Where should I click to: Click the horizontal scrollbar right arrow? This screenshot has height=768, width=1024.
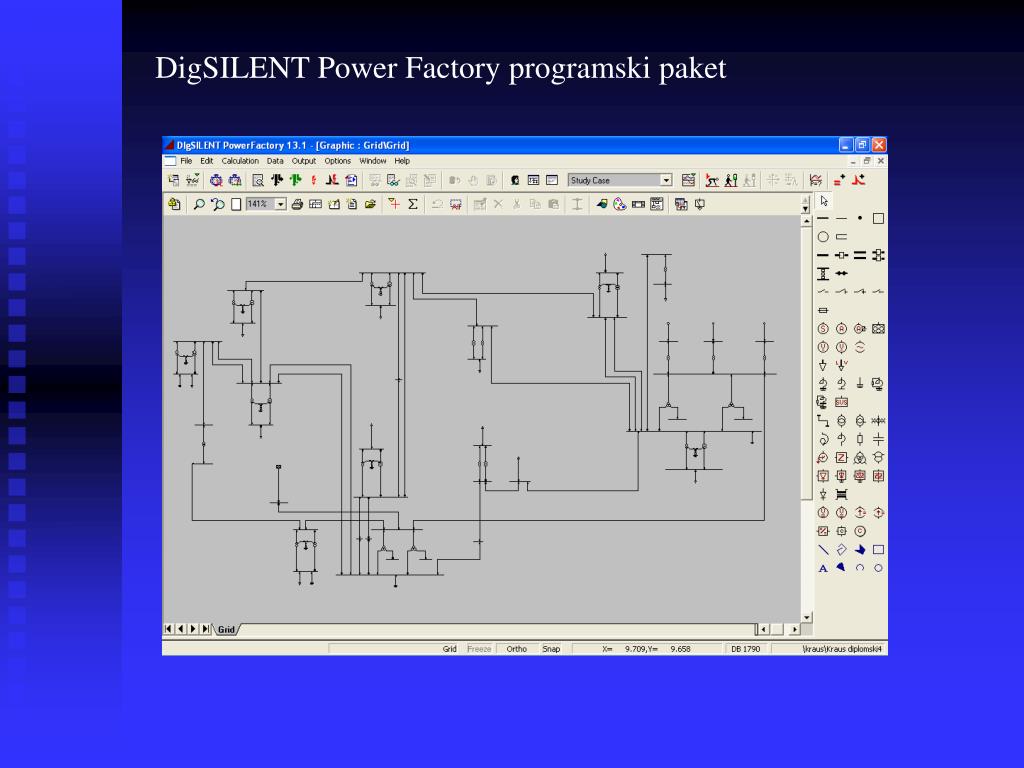[x=794, y=630]
